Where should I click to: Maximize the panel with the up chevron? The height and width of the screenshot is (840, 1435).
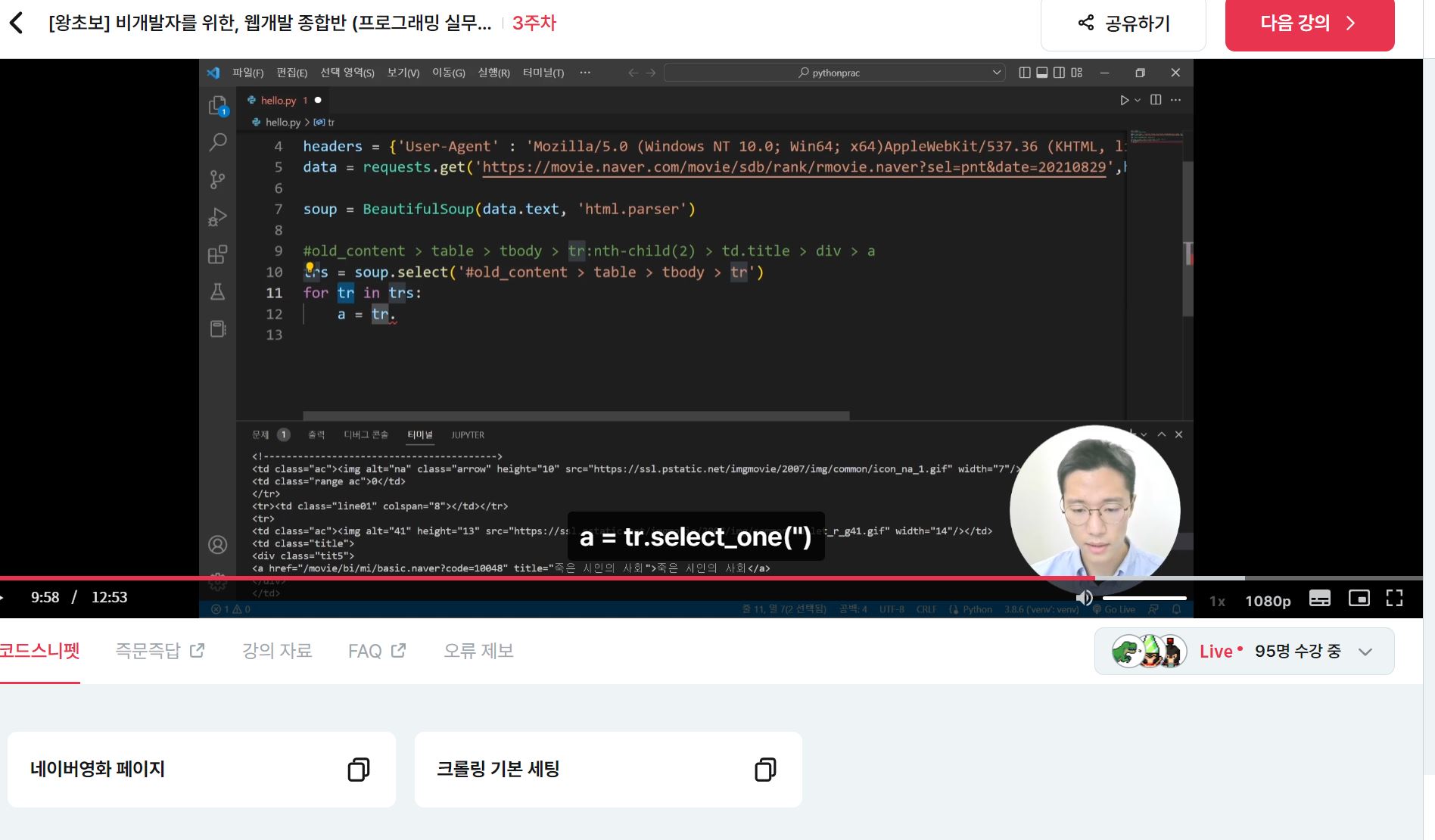tap(1162, 434)
